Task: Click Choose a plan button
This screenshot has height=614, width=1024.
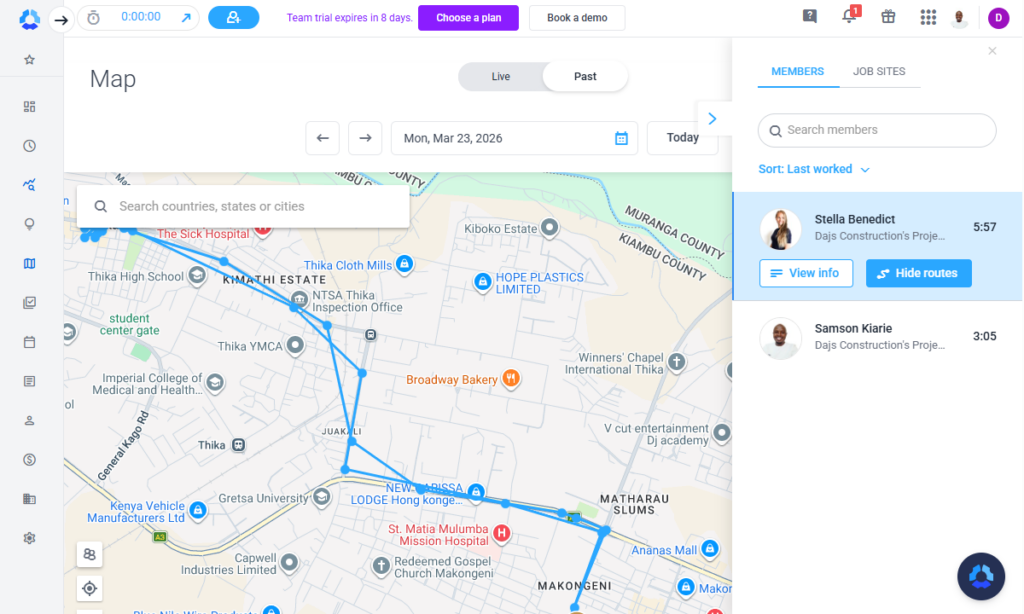Action: point(468,18)
